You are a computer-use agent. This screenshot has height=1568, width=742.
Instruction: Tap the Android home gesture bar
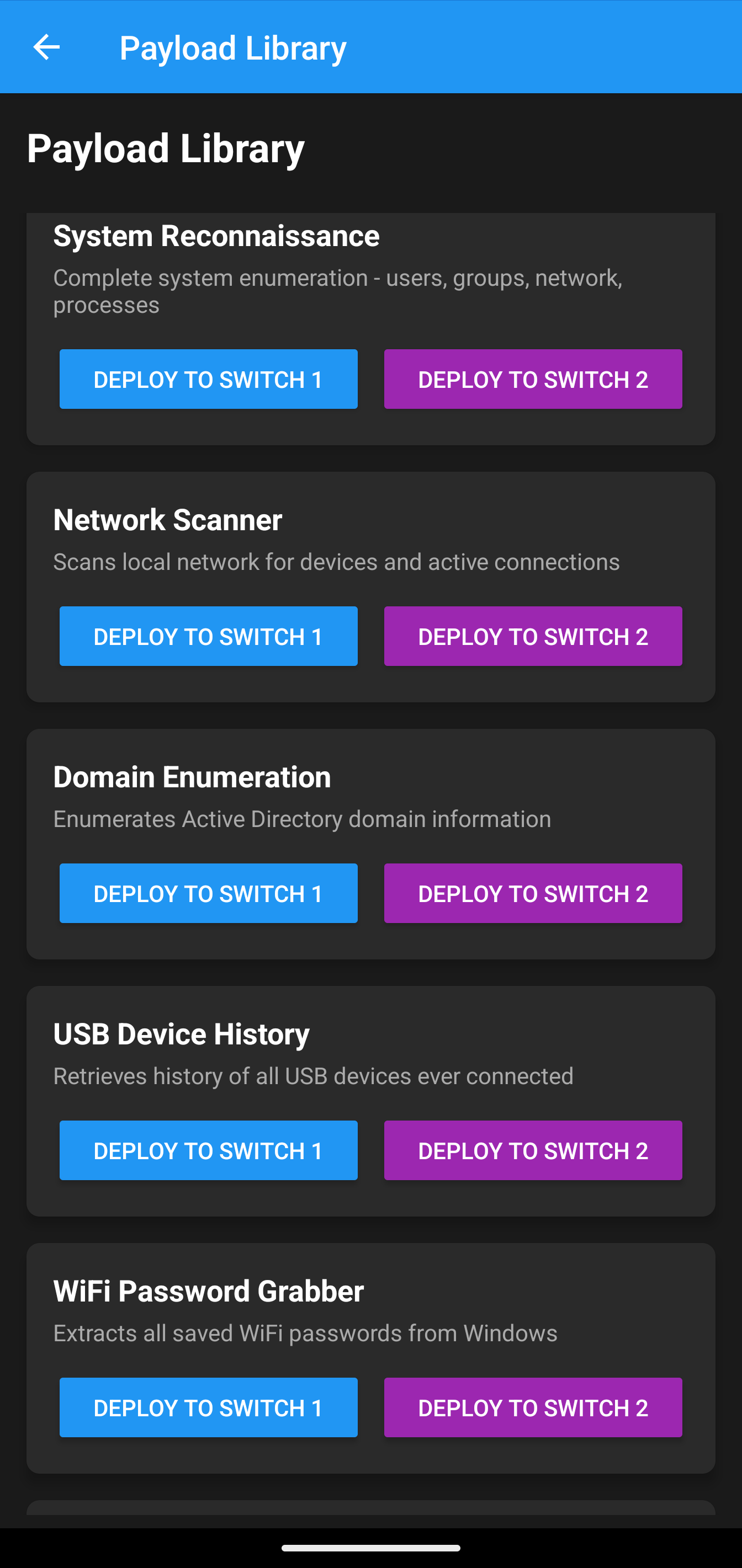coord(370,1547)
